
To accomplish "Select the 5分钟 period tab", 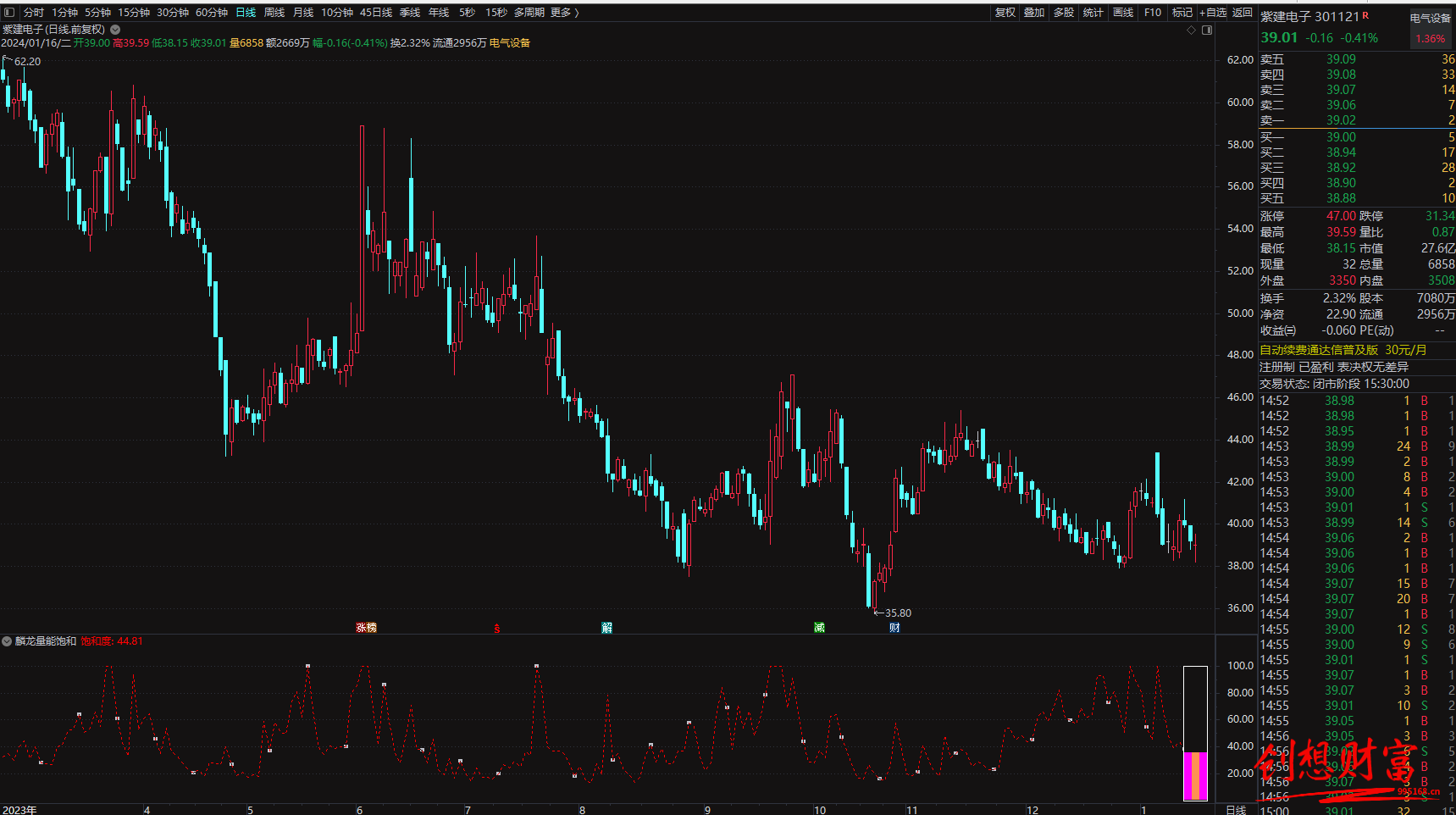I will (97, 13).
